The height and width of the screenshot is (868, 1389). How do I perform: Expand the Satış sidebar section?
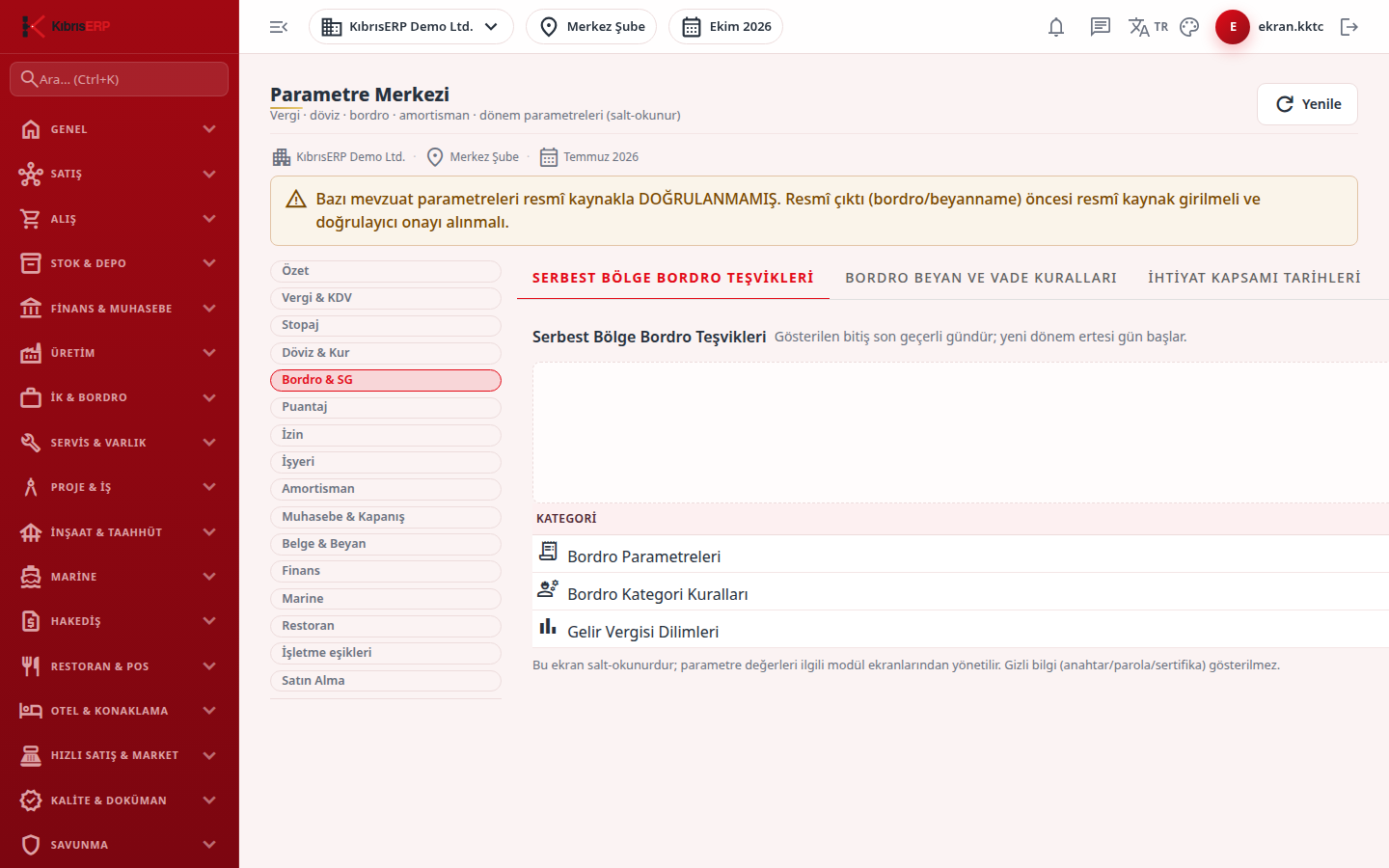(120, 174)
